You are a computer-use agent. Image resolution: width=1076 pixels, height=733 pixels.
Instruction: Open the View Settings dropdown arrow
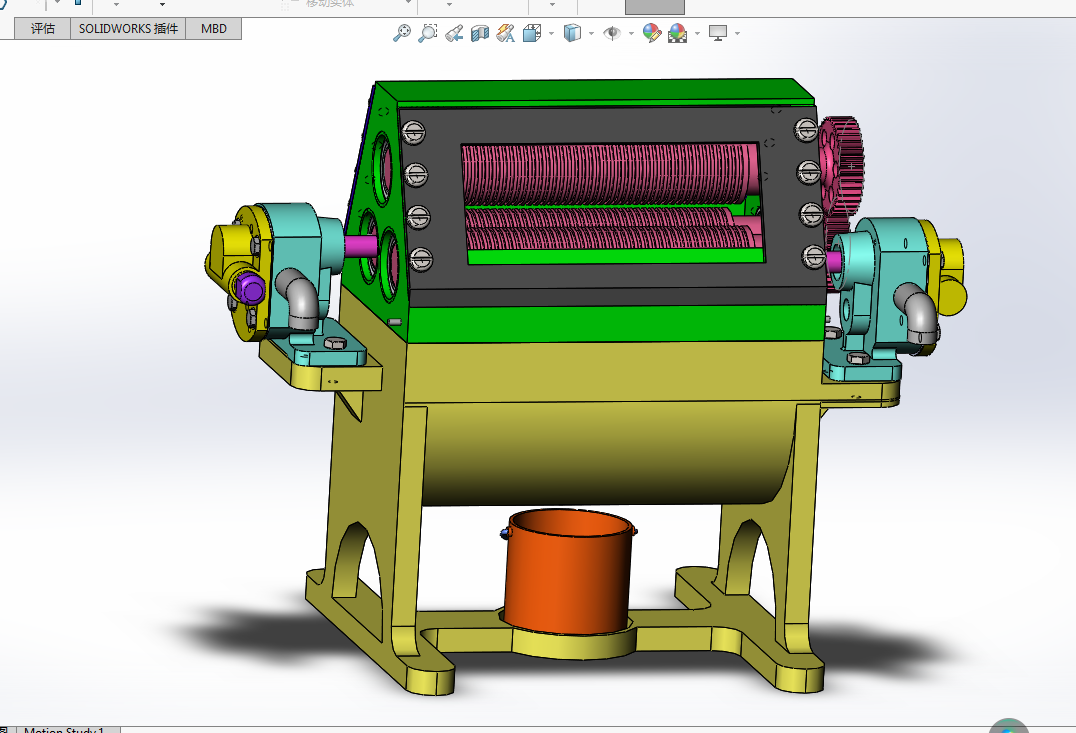click(x=738, y=33)
